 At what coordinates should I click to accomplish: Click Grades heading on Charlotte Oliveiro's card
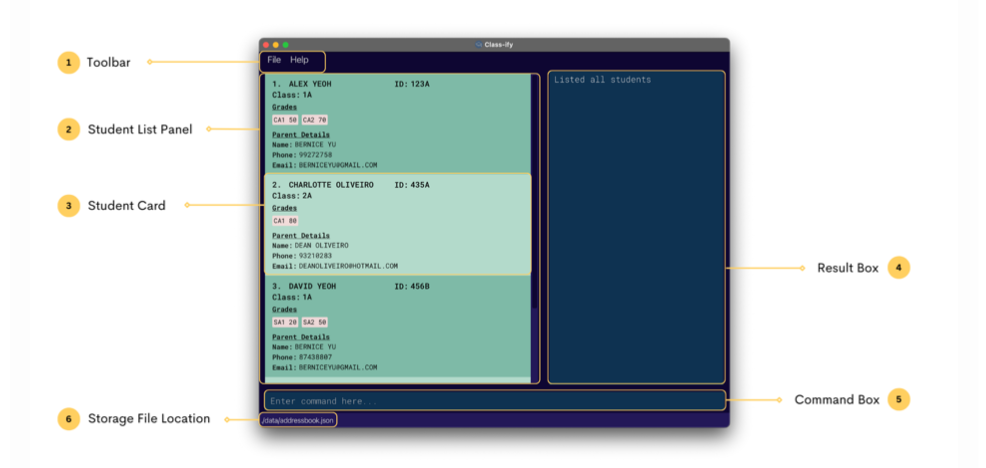coord(284,208)
